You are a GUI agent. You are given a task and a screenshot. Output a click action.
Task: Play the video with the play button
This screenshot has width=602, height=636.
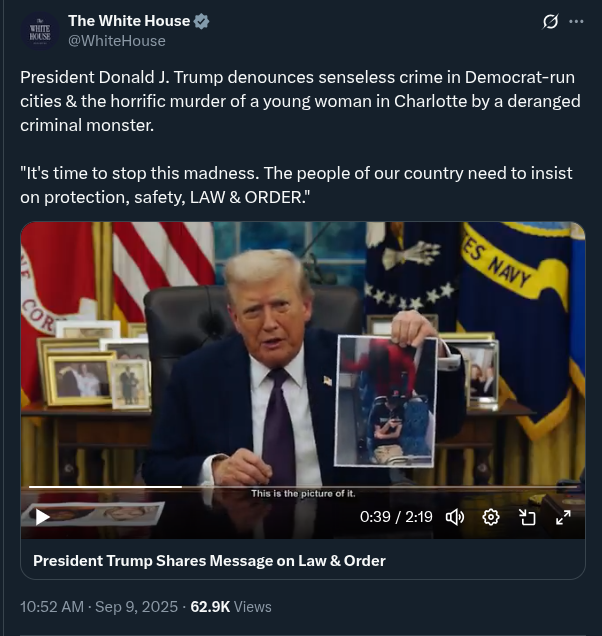[43, 517]
